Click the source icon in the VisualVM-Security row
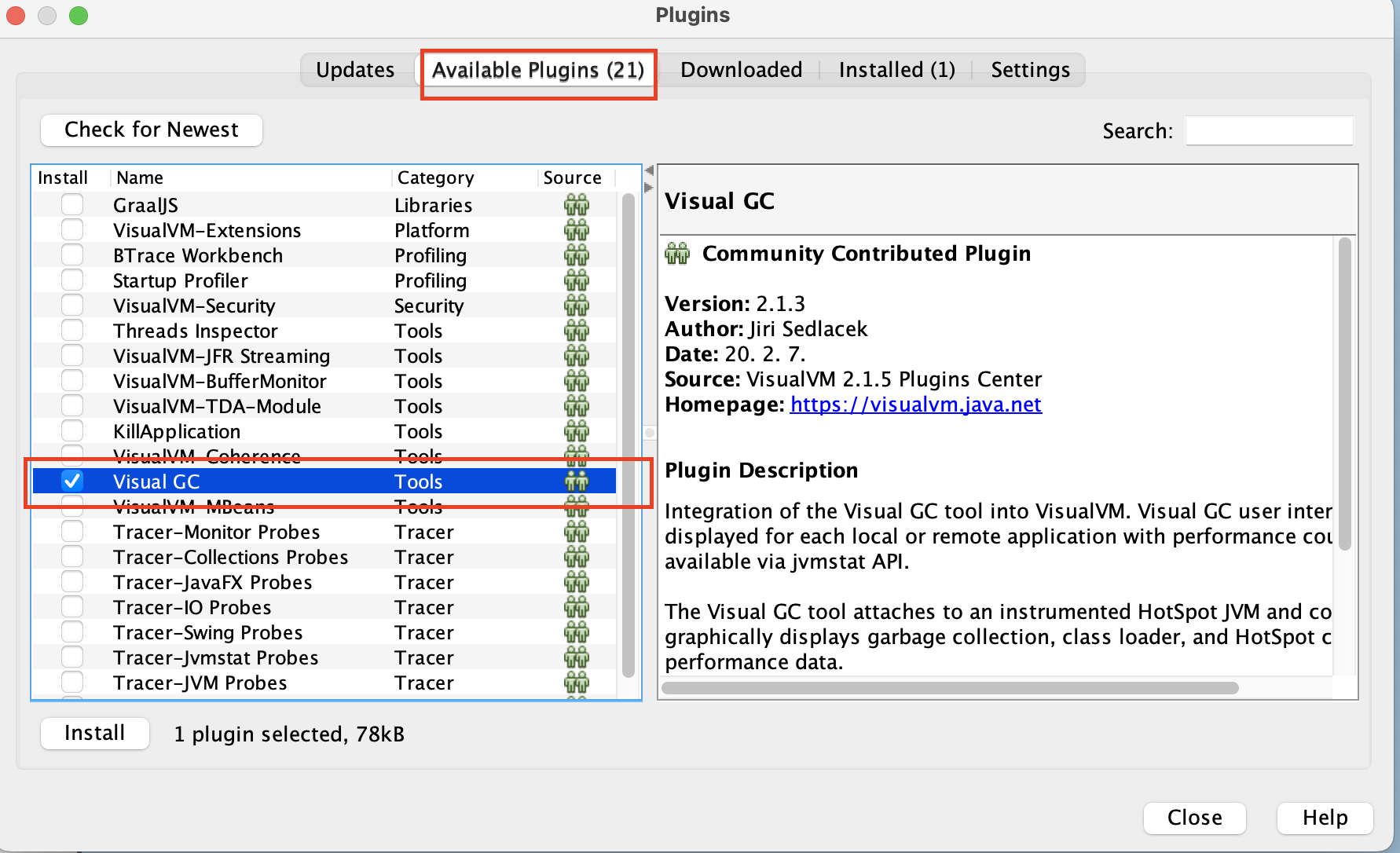This screenshot has height=853, width=1400. pos(576,306)
